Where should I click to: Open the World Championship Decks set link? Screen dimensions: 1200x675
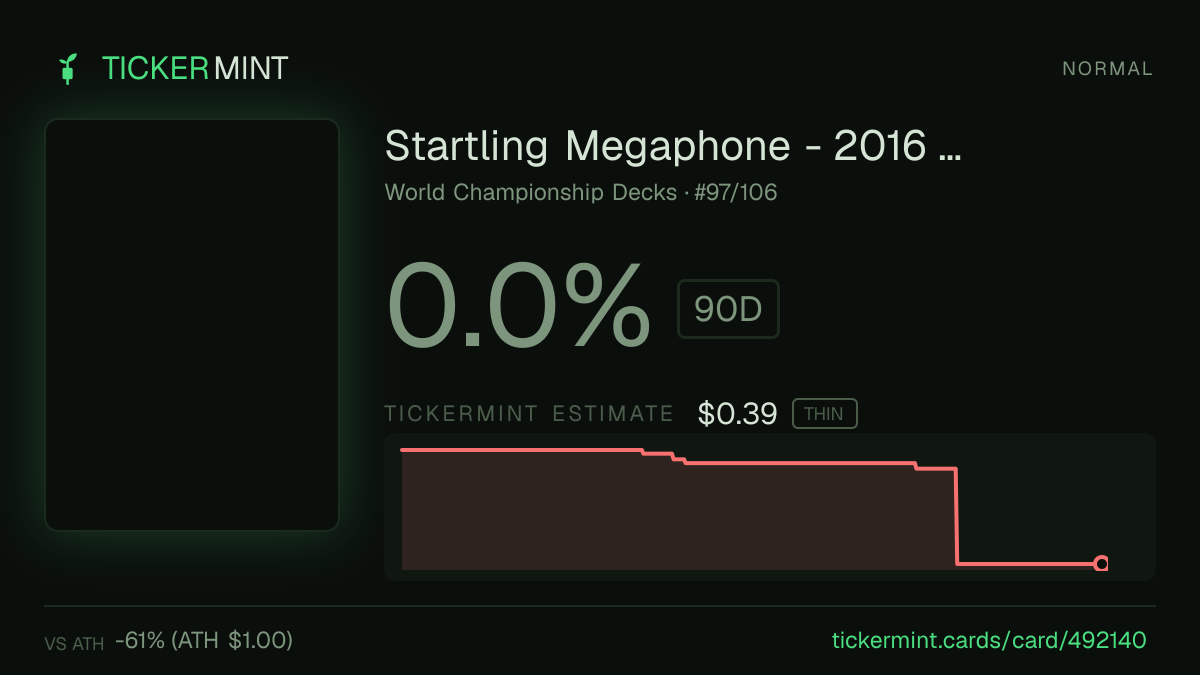531,192
